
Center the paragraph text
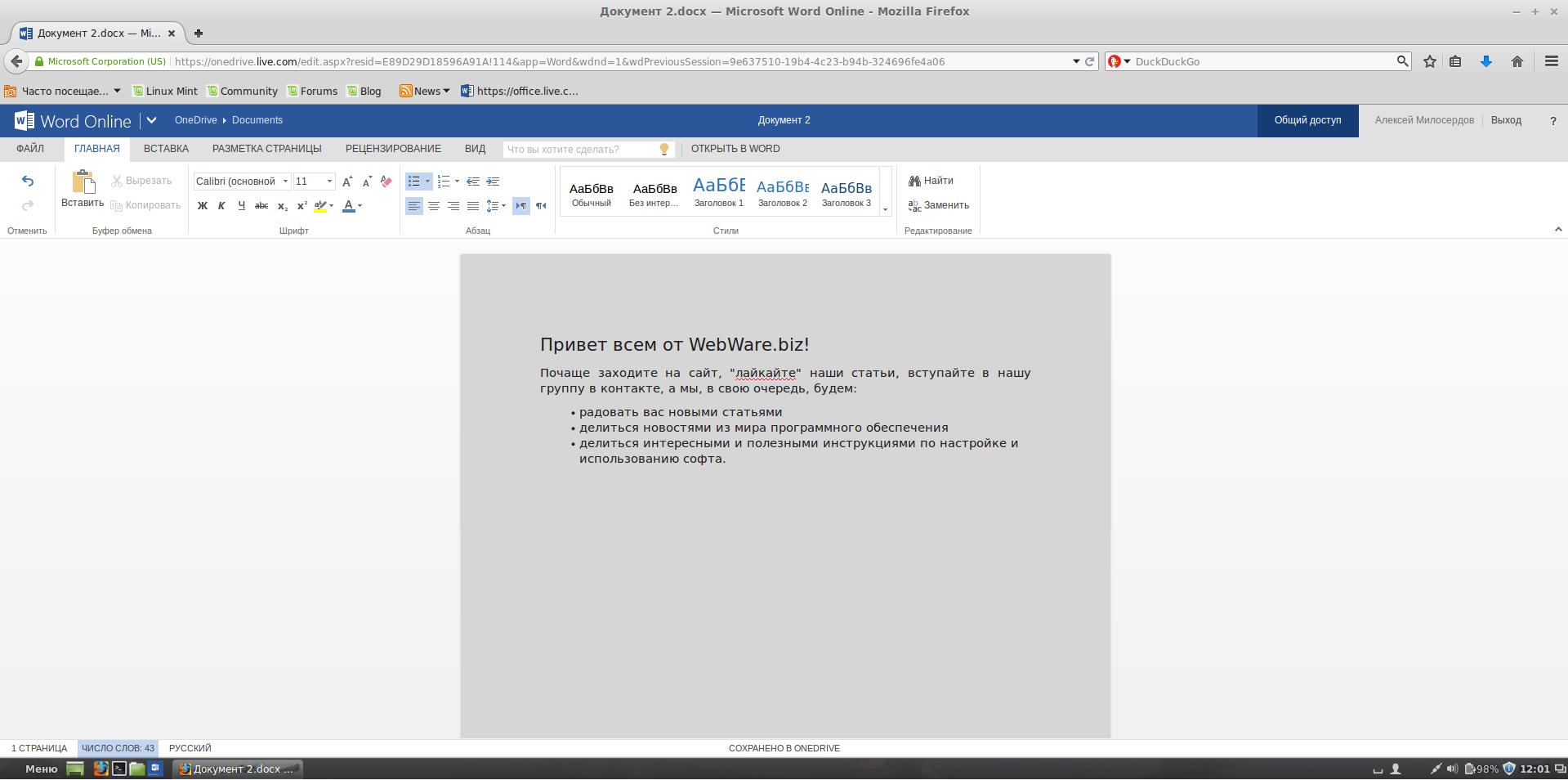click(x=434, y=206)
